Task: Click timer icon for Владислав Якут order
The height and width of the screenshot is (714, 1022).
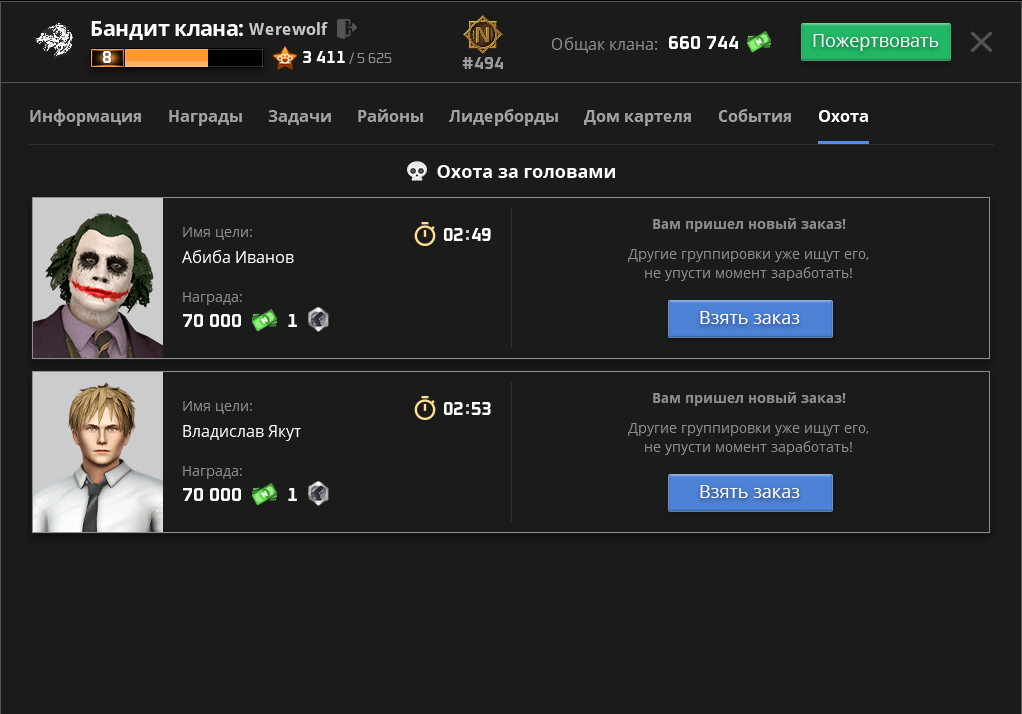Action: tap(425, 408)
